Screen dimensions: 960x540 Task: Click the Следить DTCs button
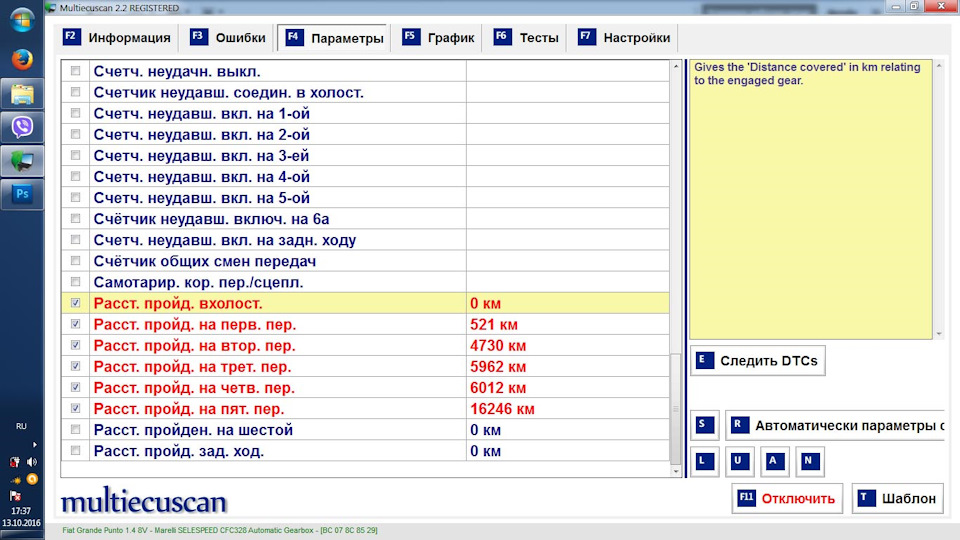coord(758,361)
